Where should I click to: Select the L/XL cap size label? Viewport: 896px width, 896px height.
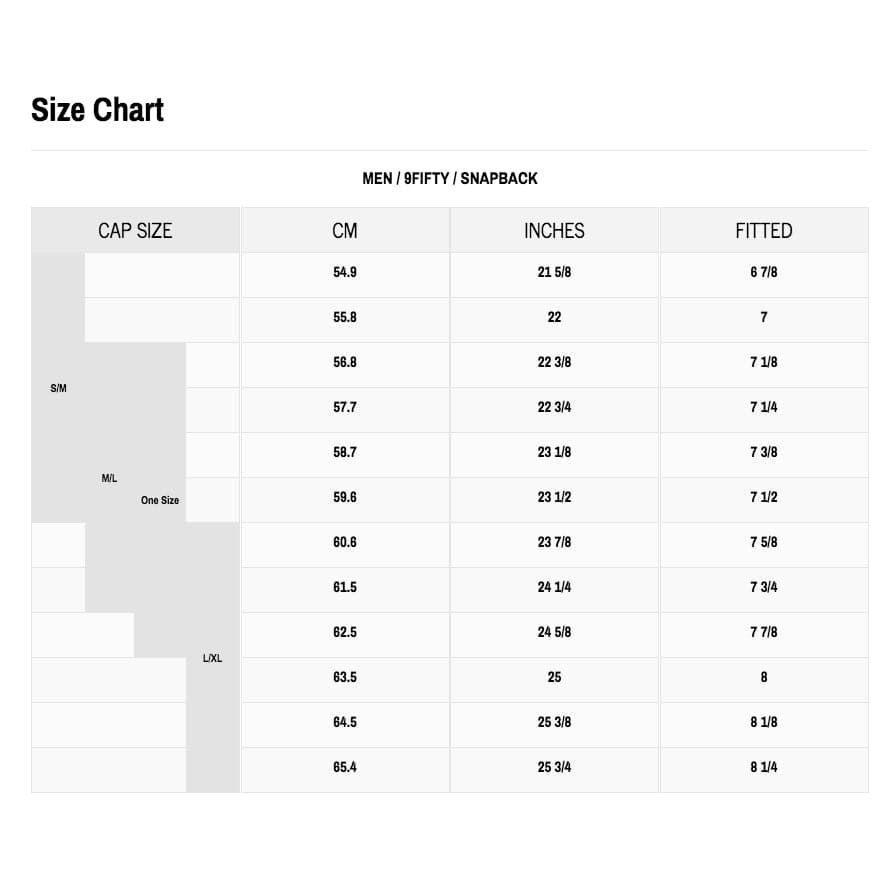212,658
